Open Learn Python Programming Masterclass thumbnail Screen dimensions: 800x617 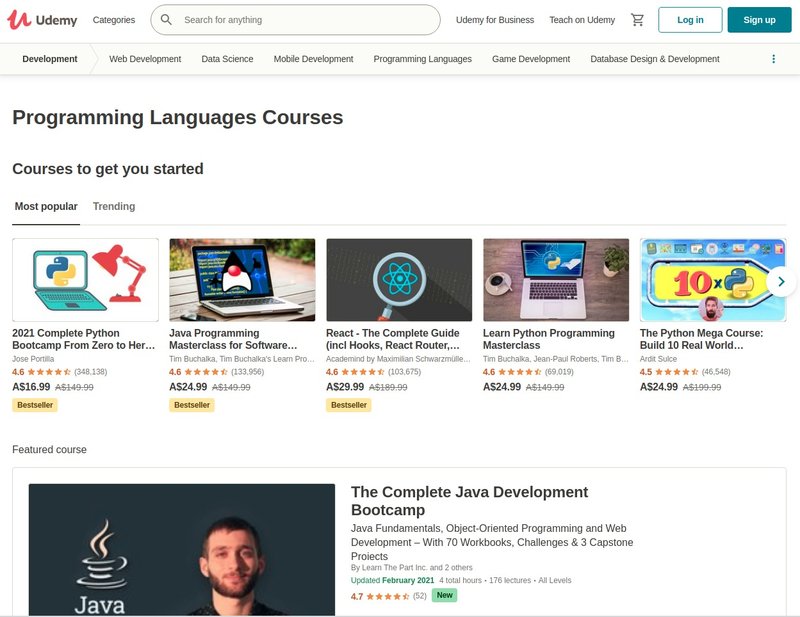pos(556,280)
